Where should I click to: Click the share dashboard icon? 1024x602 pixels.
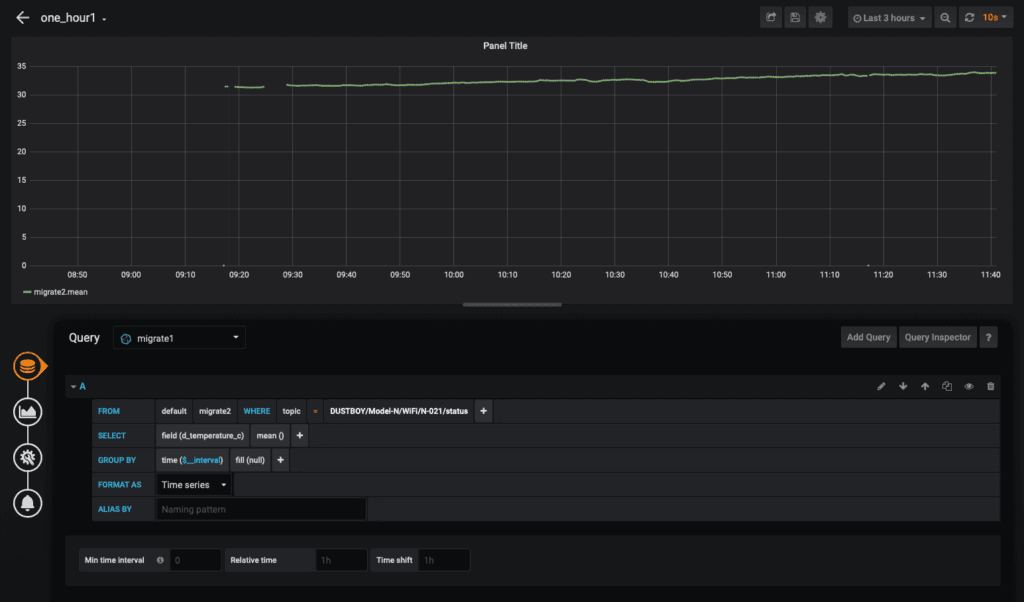click(771, 18)
